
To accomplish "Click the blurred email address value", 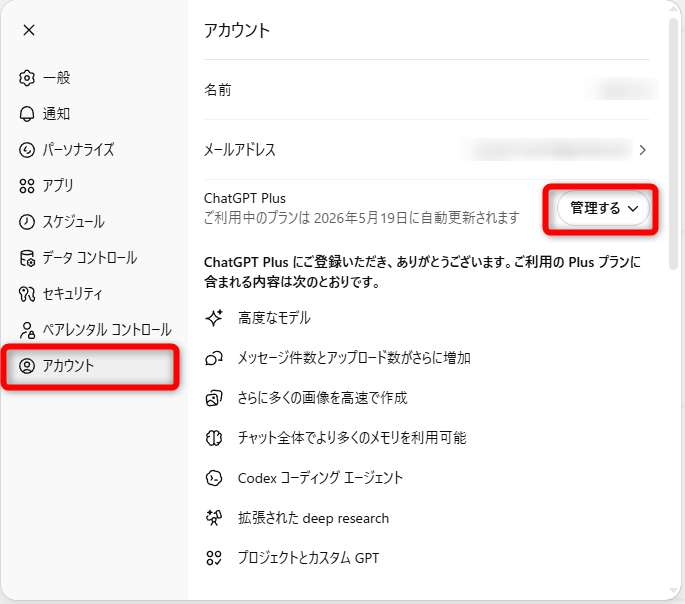I will click(546, 150).
